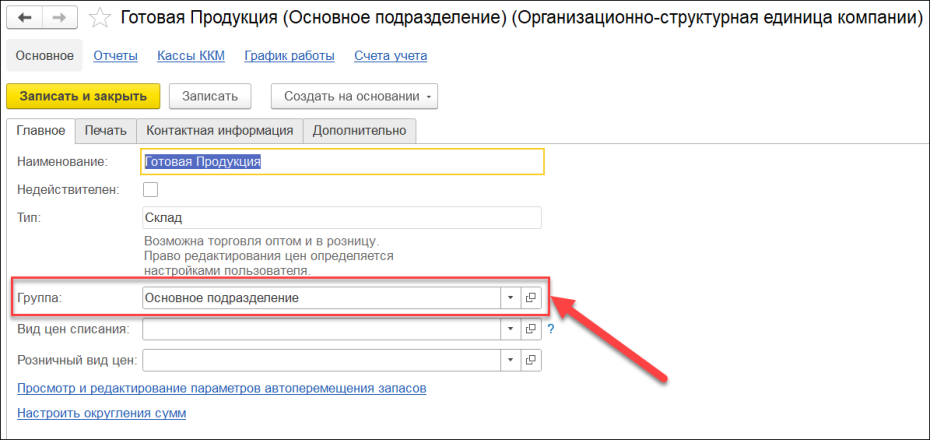The height and width of the screenshot is (440, 930).
Task: Open the Создать на основании dropdown
Action: click(354, 96)
